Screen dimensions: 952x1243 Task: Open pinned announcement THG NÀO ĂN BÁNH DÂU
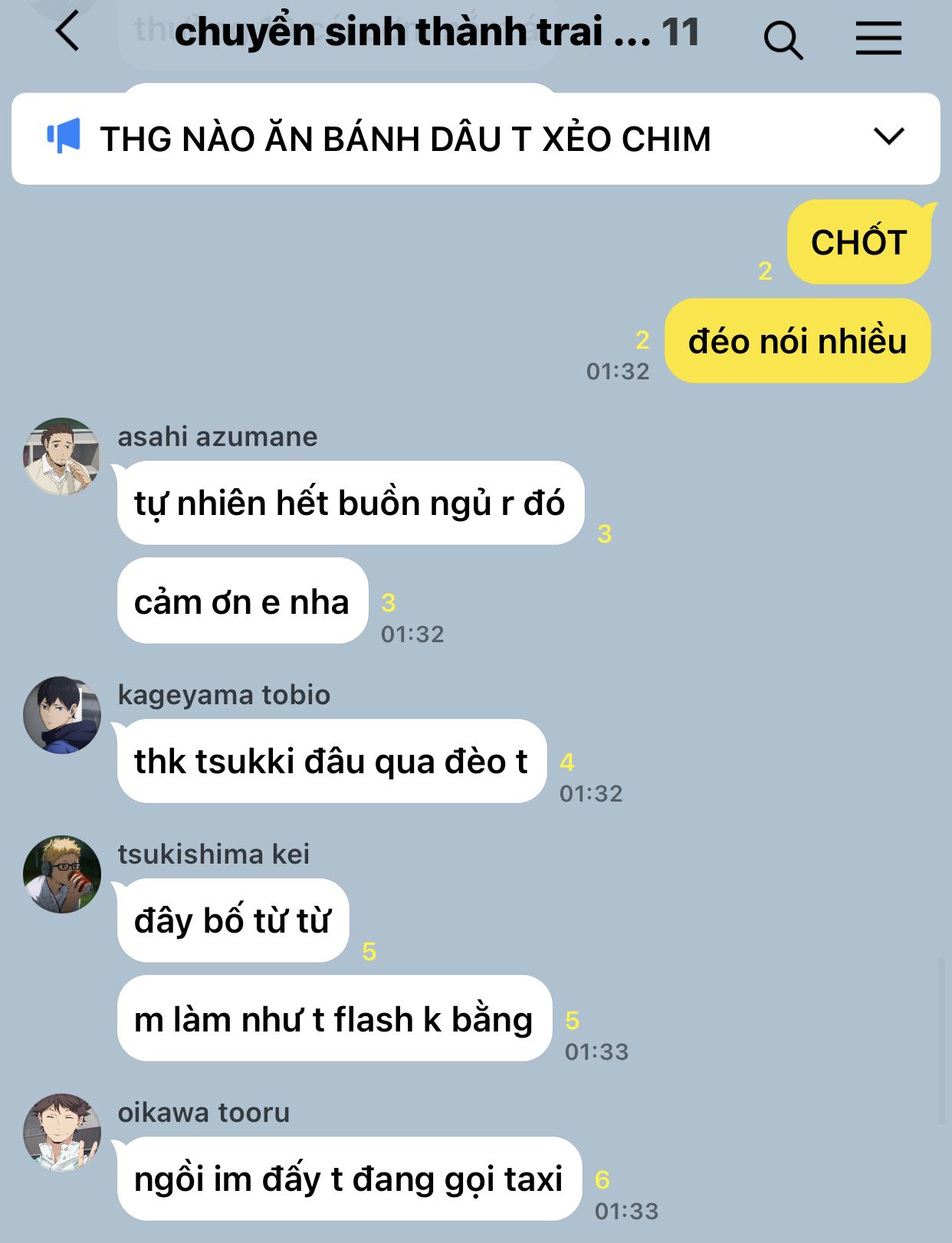click(x=476, y=139)
